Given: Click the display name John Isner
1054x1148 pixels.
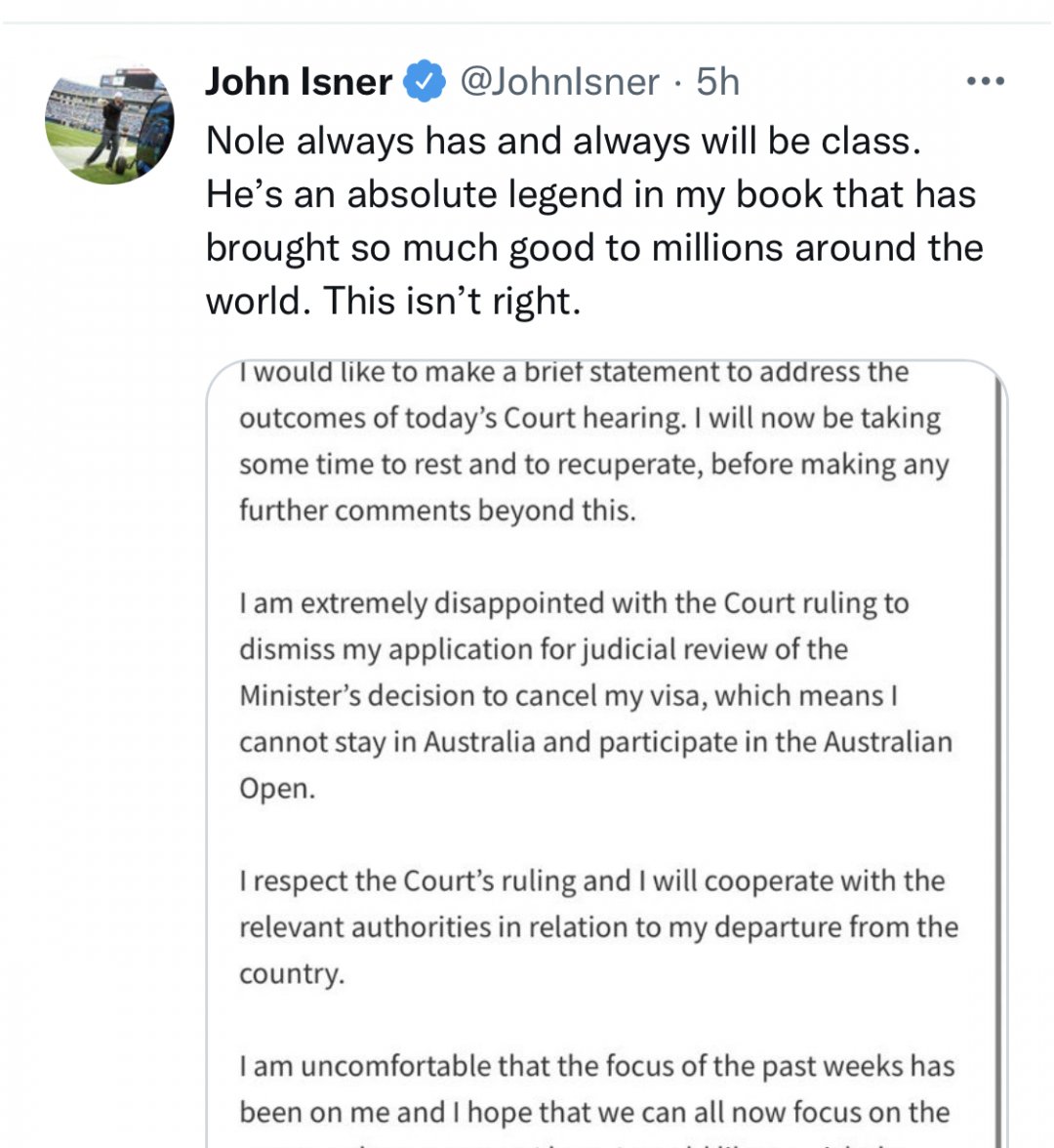Looking at the screenshot, I should [299, 82].
